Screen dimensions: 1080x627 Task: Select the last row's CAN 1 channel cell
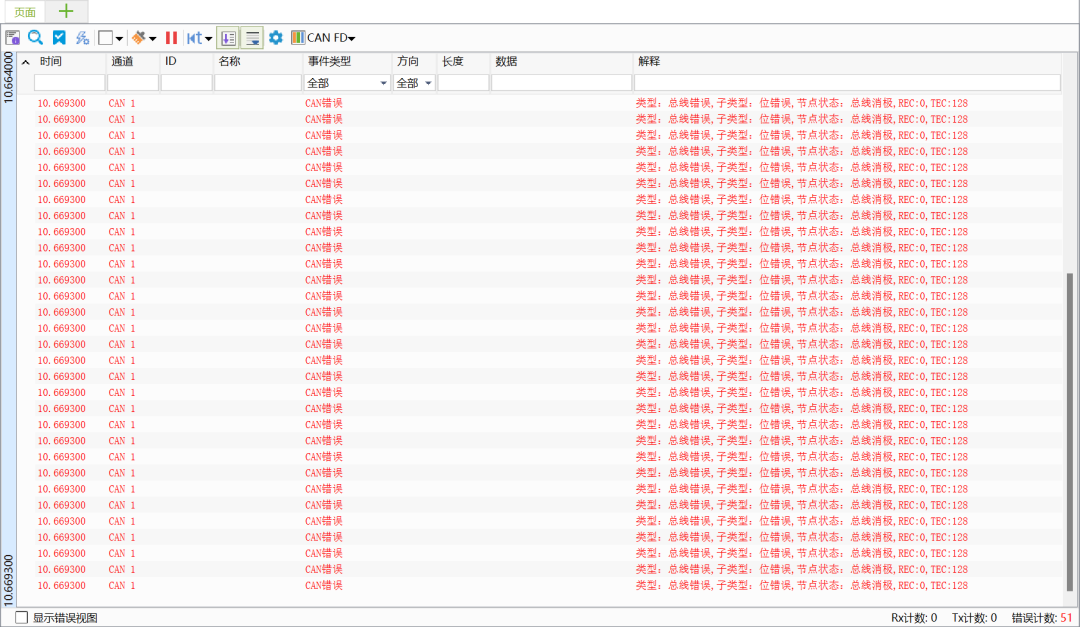(x=122, y=586)
